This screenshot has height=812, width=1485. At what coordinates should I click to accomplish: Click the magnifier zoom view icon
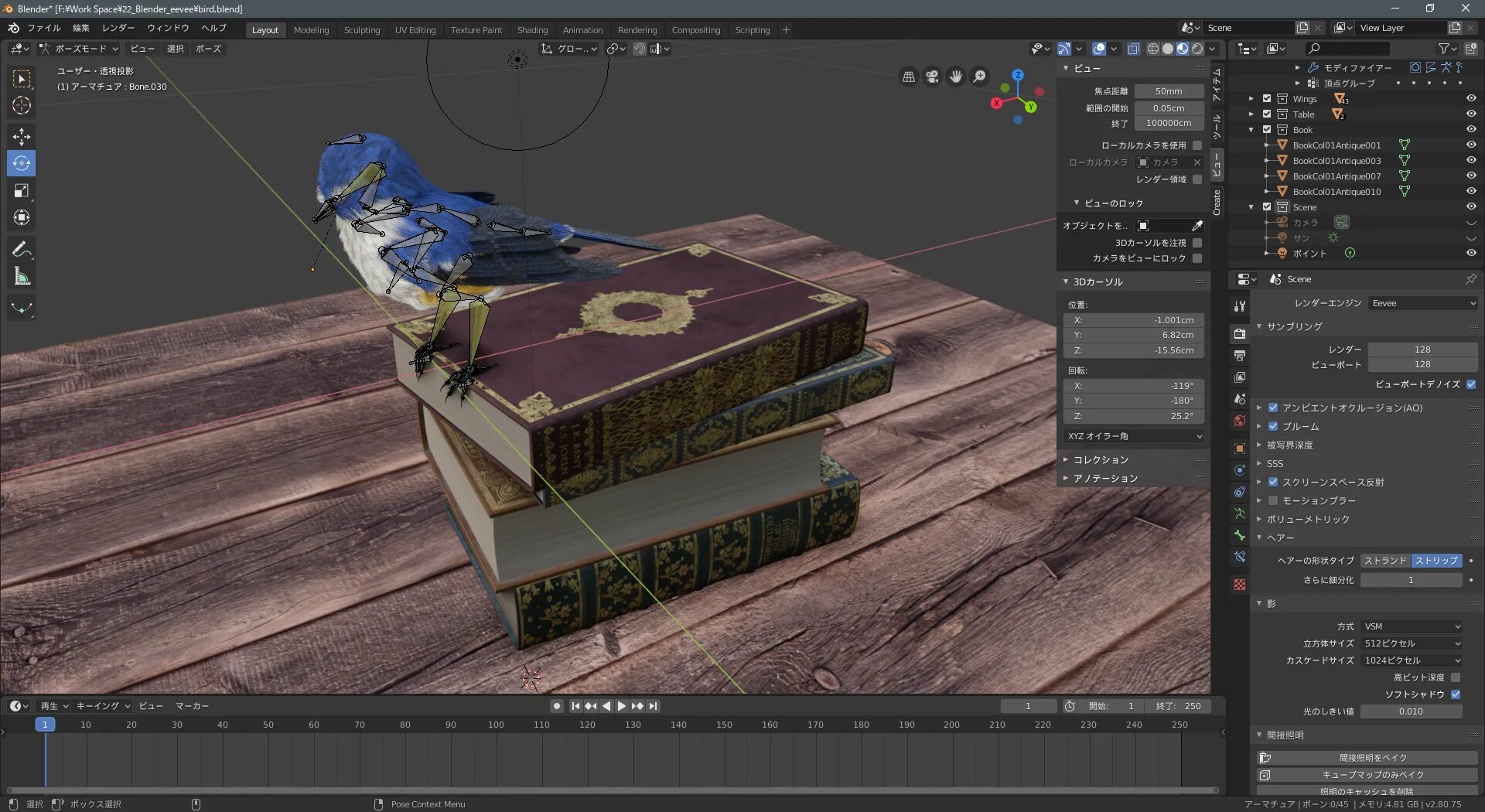(980, 77)
